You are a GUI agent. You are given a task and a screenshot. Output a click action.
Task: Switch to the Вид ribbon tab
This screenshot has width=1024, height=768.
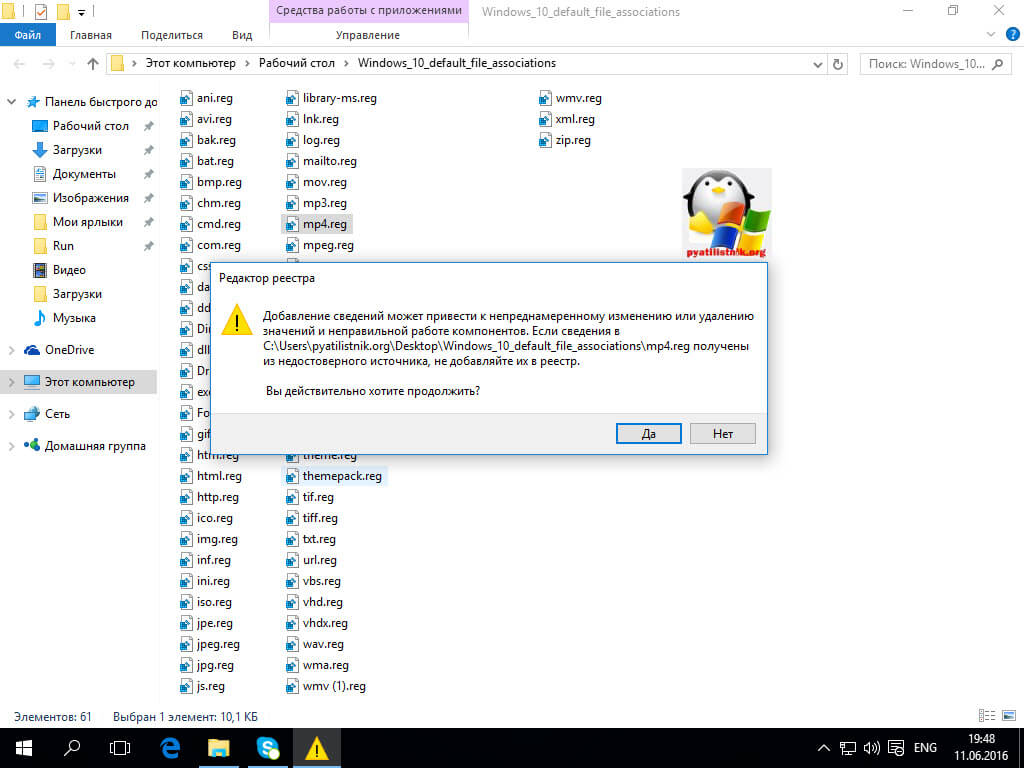pos(242,35)
